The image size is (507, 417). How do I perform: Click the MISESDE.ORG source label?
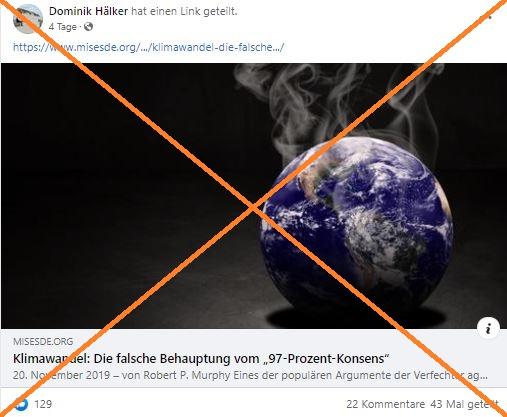coord(43,341)
